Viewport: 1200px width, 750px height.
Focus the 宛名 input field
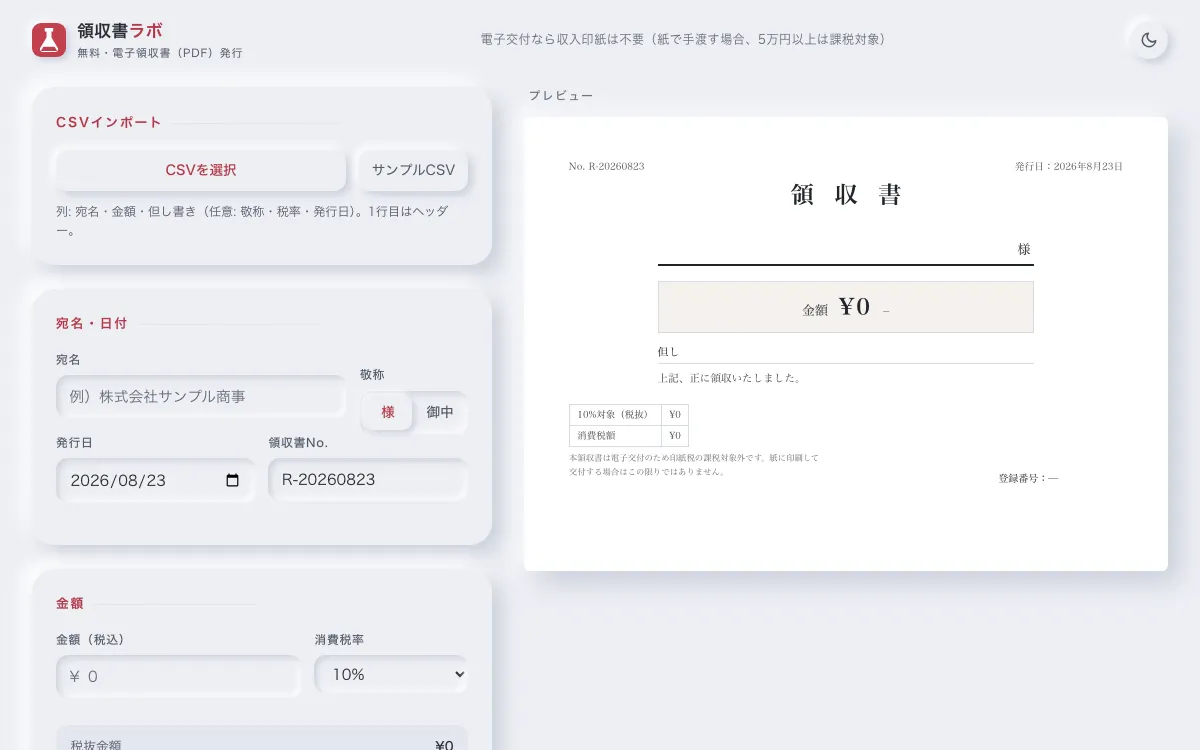point(201,396)
